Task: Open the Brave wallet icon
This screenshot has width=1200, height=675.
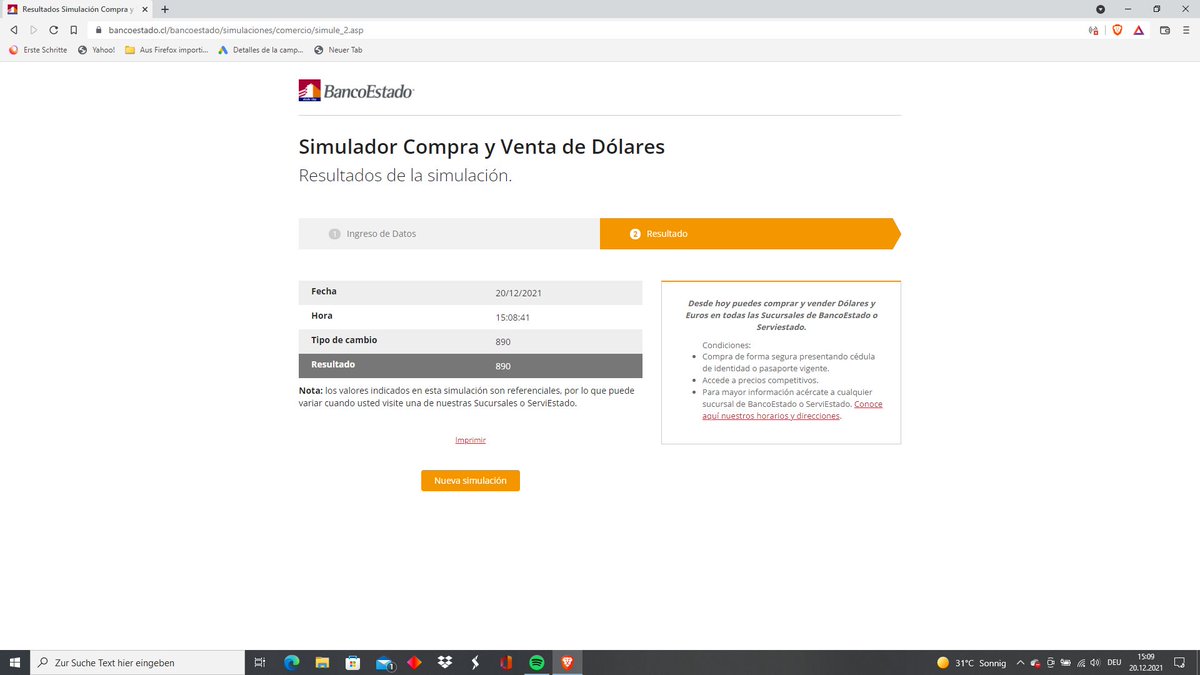Action: (x=1165, y=30)
